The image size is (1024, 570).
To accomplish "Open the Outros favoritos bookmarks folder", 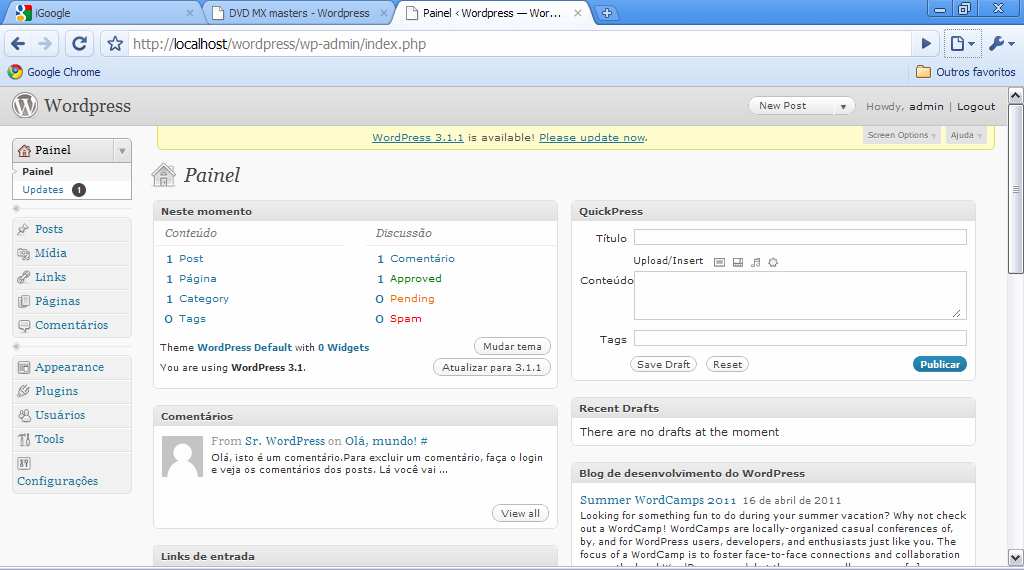I will (x=965, y=72).
